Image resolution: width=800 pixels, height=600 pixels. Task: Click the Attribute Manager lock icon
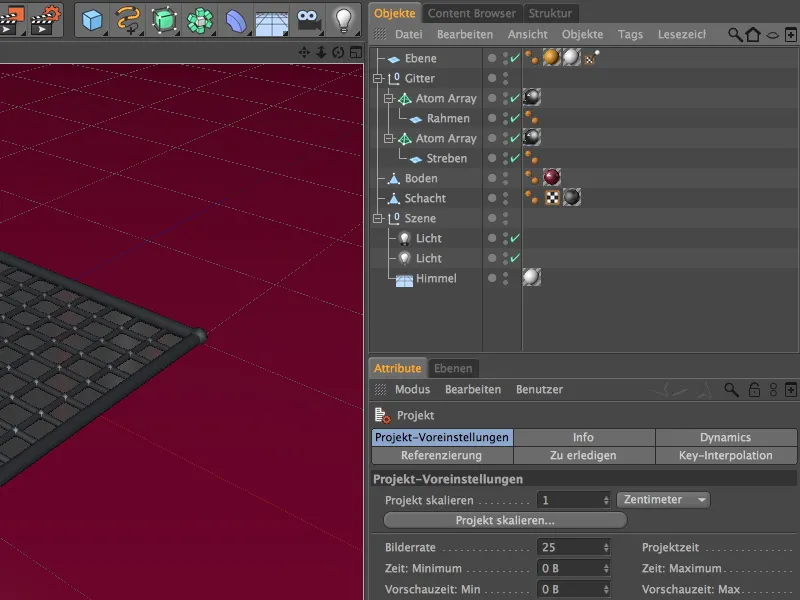pos(754,390)
